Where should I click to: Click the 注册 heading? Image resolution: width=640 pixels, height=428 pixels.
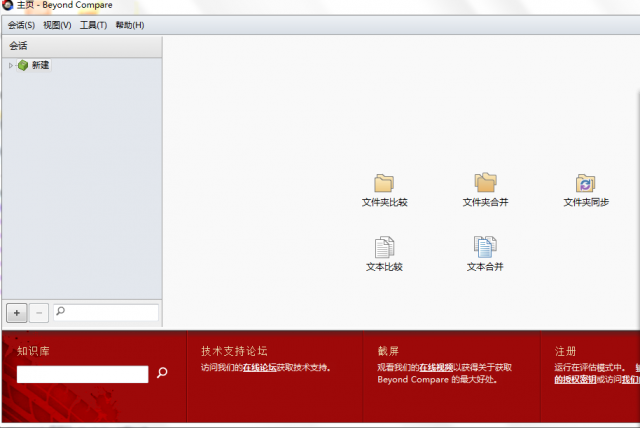(565, 351)
